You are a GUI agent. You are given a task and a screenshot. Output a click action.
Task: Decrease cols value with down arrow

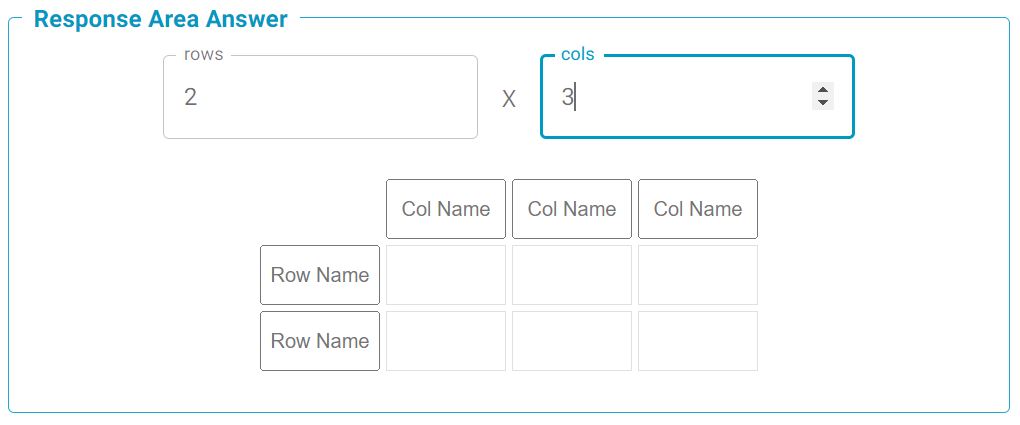(x=823, y=102)
